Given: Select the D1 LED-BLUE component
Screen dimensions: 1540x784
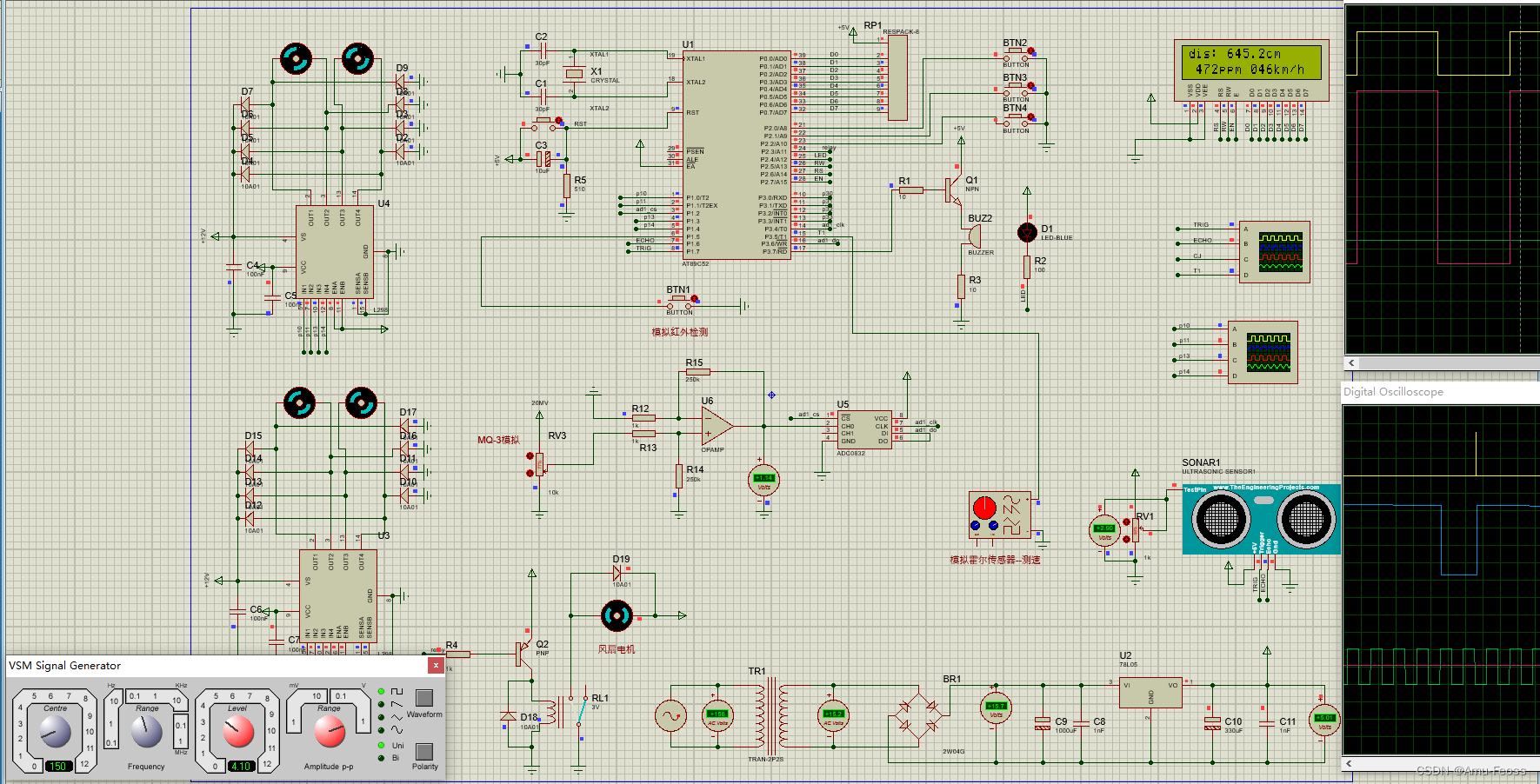Looking at the screenshot, I should [1027, 232].
